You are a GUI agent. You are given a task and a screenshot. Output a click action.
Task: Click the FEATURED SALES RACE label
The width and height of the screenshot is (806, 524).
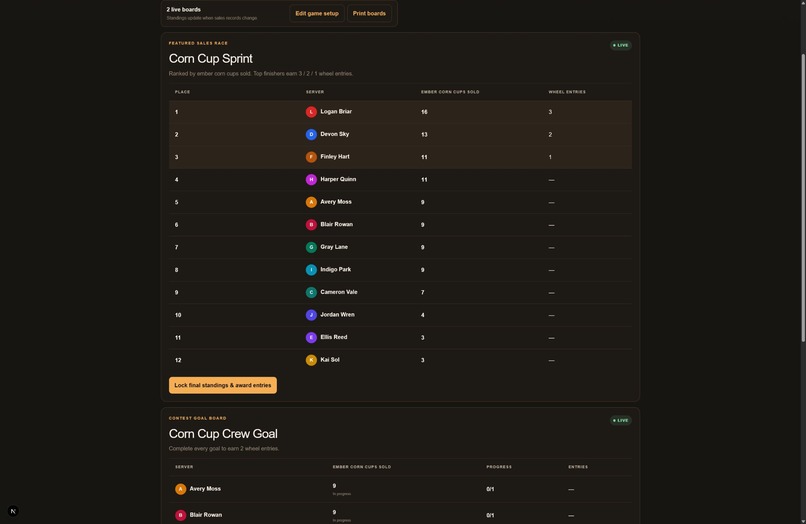[198, 43]
